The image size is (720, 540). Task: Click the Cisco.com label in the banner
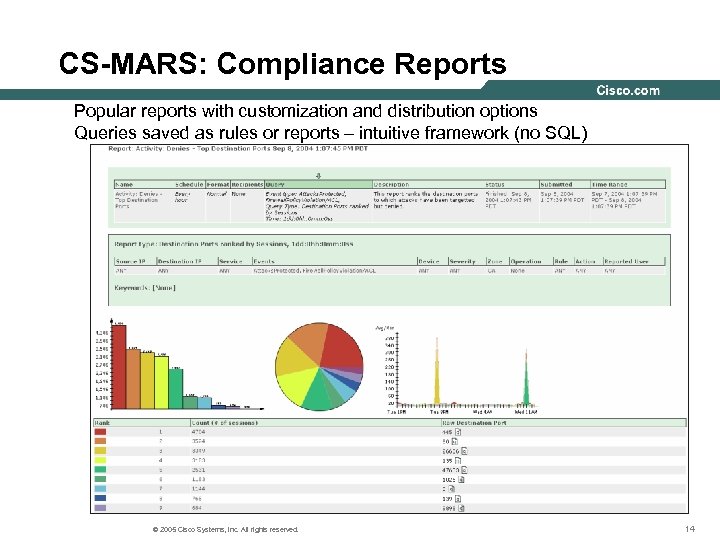pos(628,90)
